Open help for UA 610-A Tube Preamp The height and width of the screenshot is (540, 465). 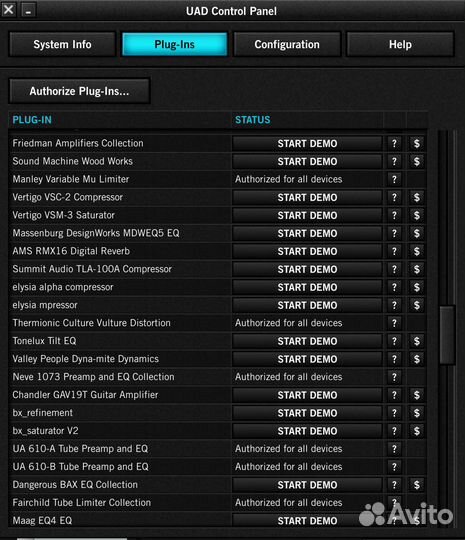394,449
